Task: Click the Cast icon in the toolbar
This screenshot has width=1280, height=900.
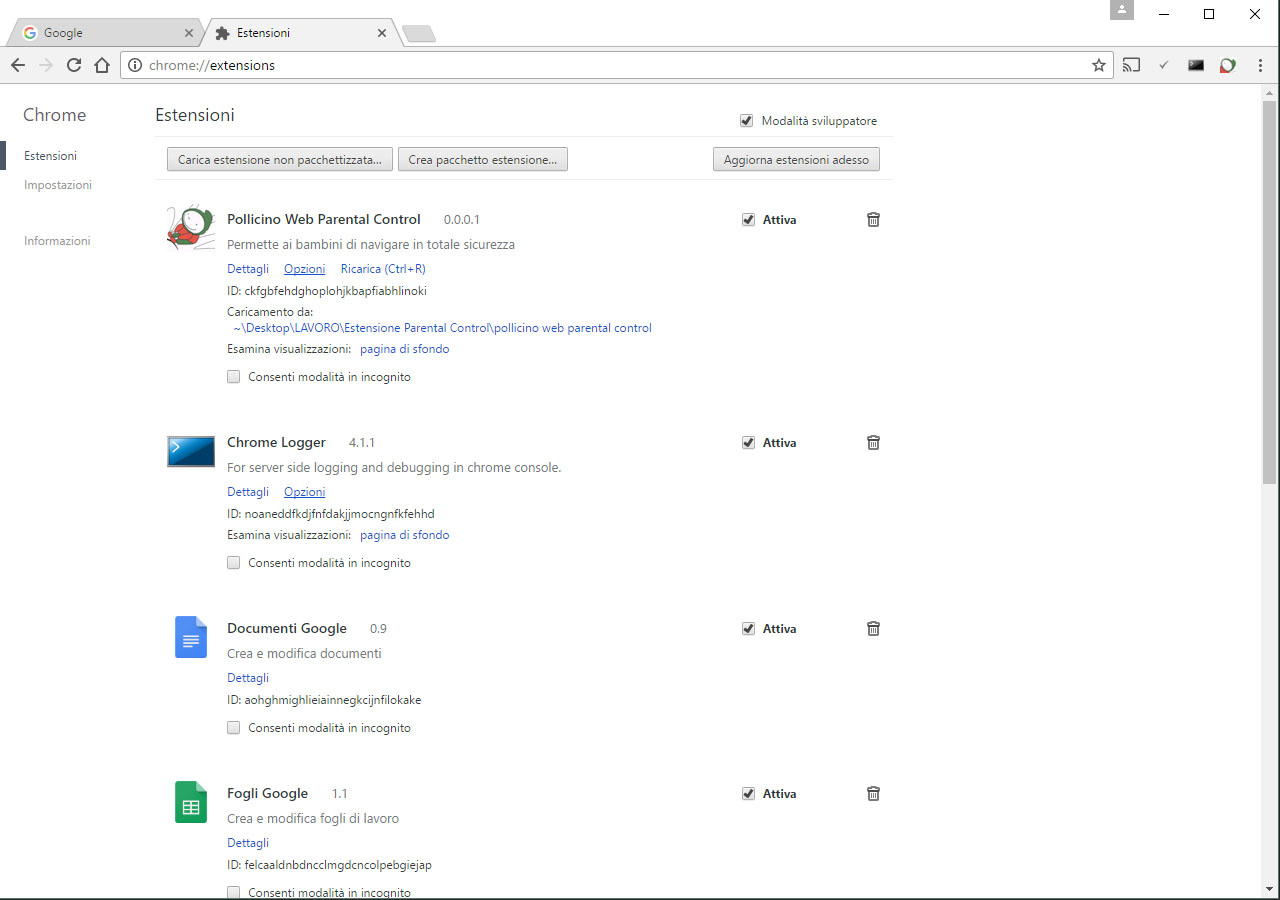Action: pyautogui.click(x=1131, y=65)
